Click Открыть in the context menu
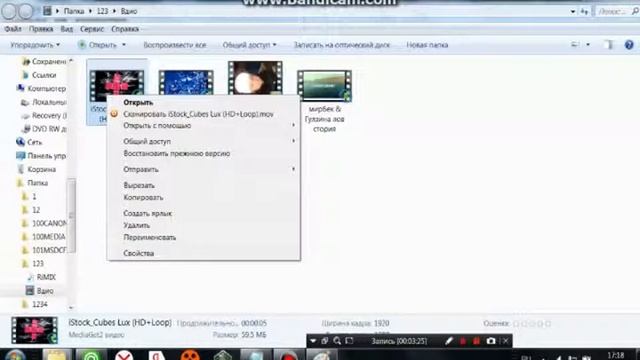Viewport: 640px width, 360px height. click(138, 102)
